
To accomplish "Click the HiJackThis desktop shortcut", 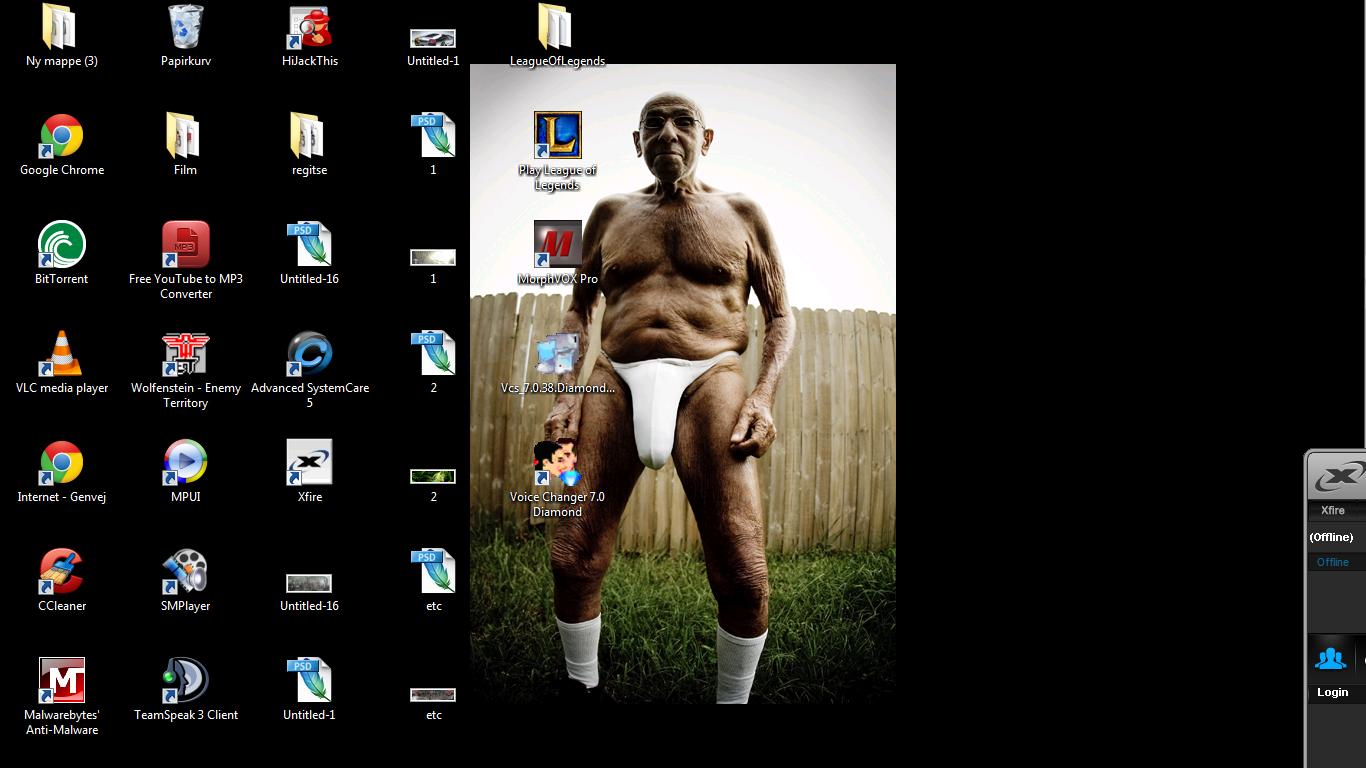I will 310,28.
